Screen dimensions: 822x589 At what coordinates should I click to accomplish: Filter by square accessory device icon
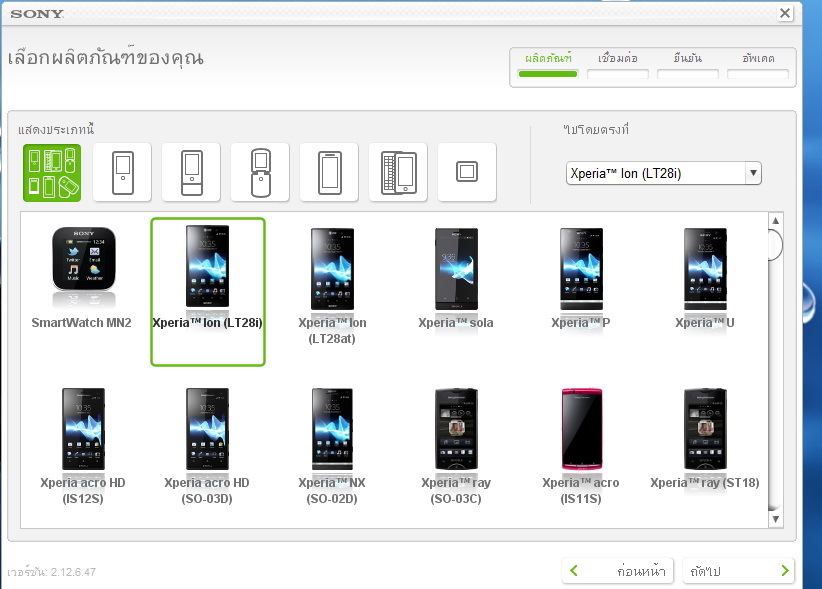point(467,172)
